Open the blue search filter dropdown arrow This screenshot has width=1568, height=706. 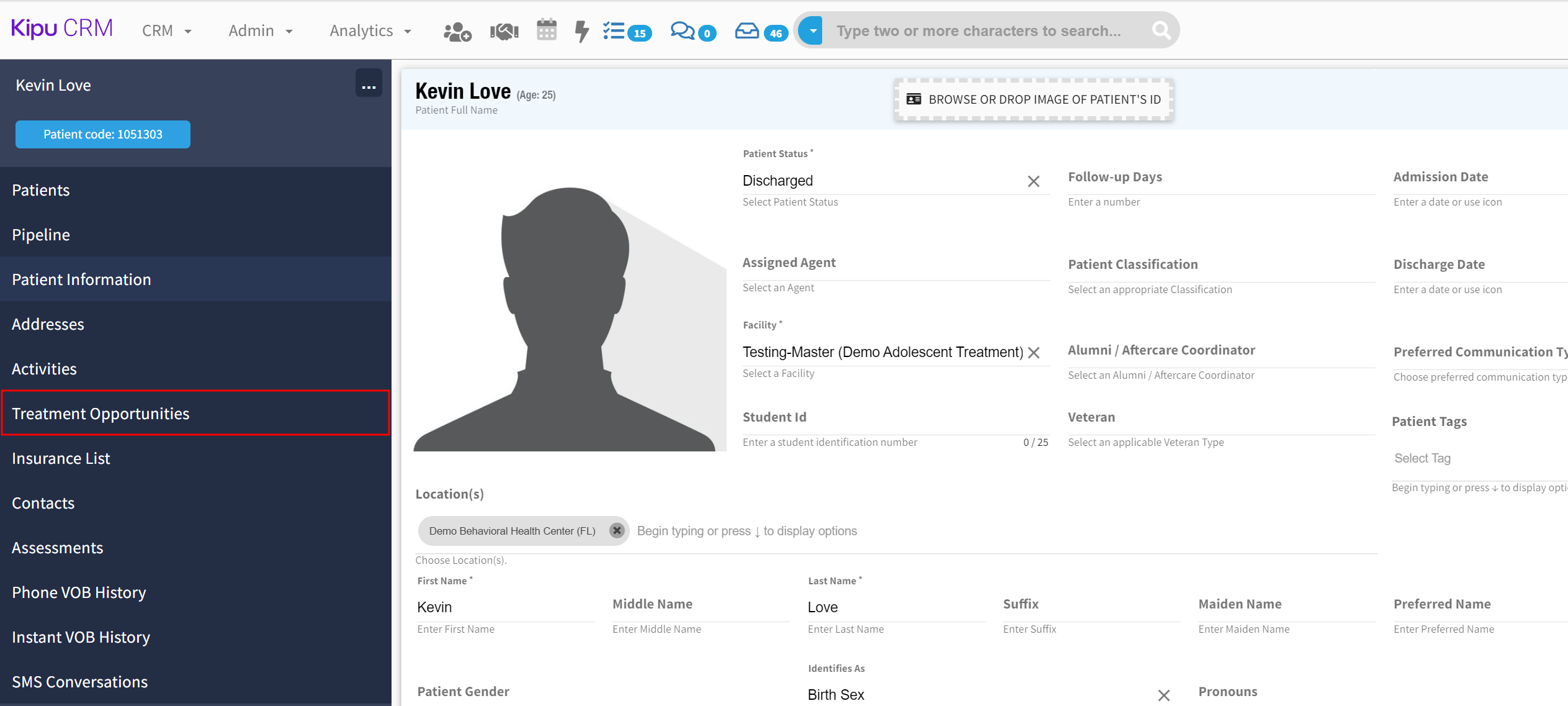click(812, 30)
